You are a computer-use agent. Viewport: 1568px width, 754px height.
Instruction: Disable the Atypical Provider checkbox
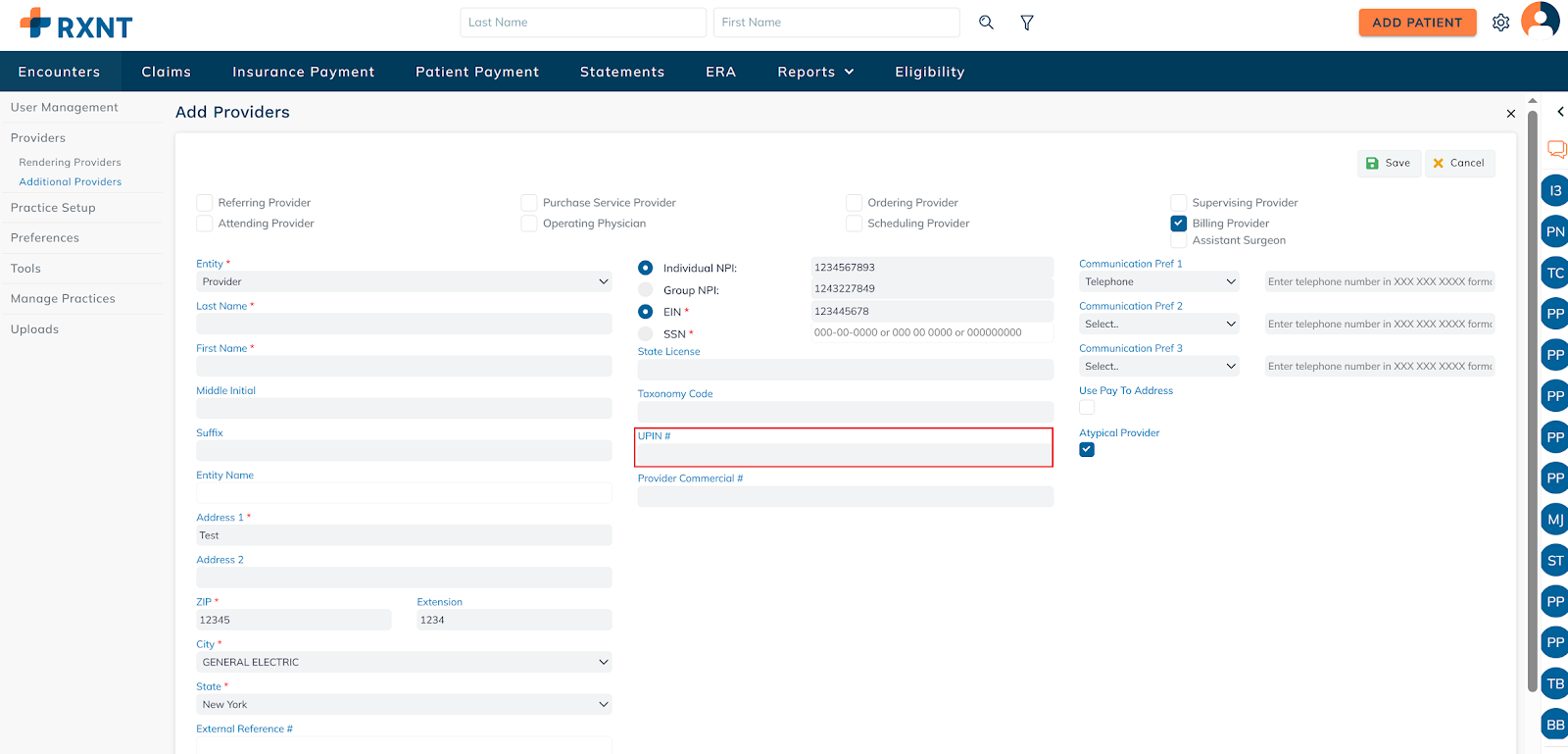1087,450
